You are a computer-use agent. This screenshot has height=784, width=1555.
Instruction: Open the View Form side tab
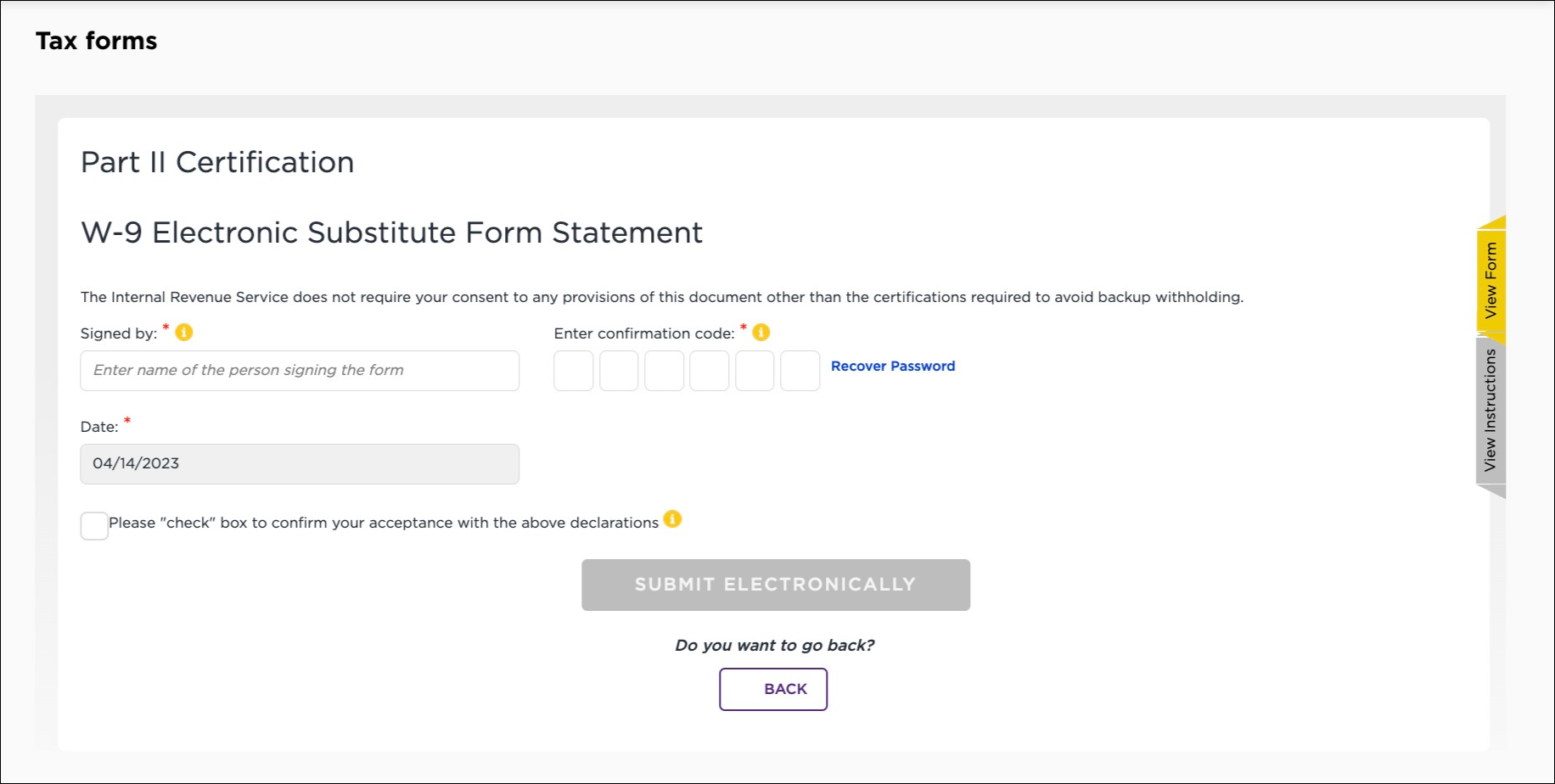pyautogui.click(x=1490, y=280)
